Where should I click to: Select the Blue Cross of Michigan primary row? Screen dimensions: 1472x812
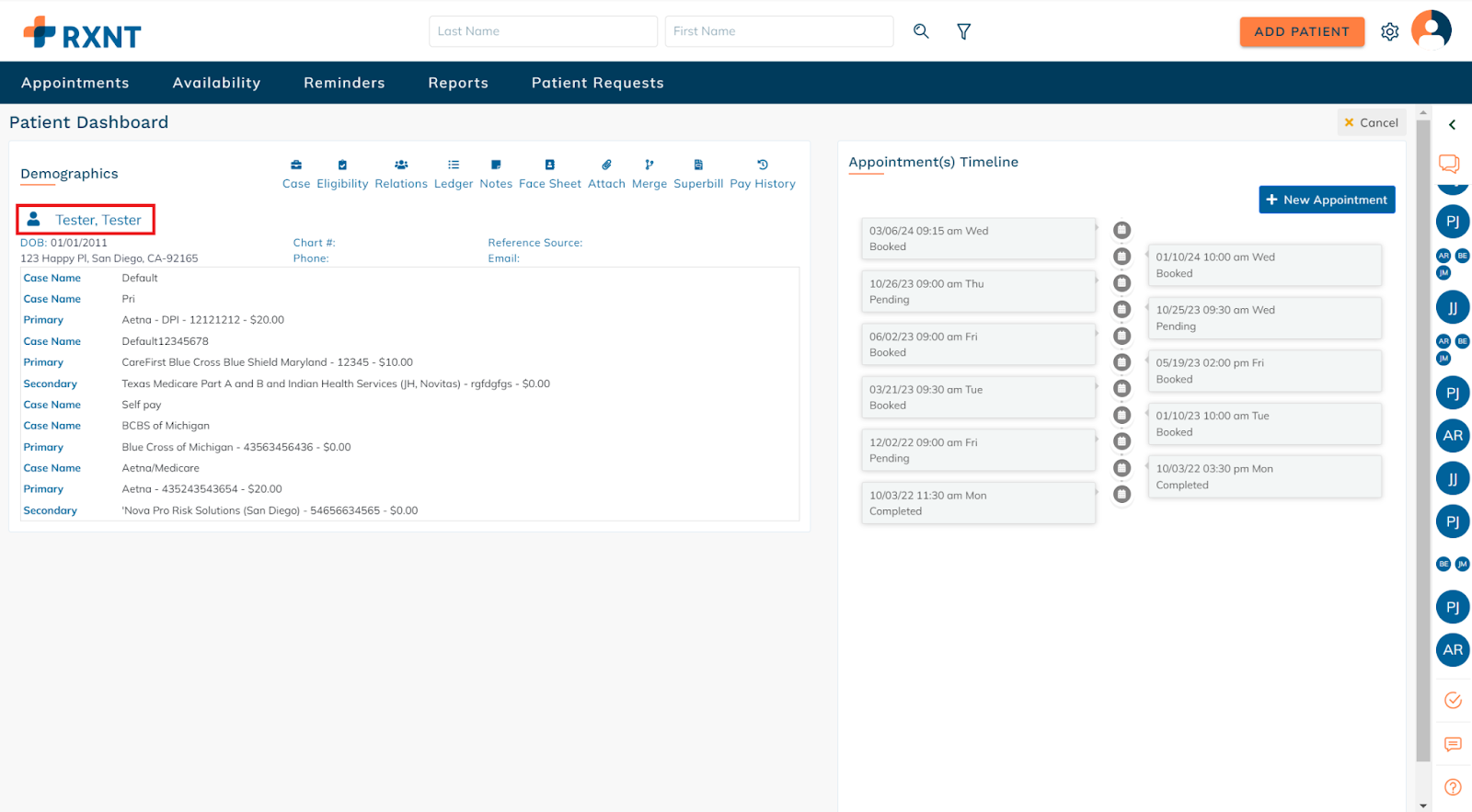click(409, 447)
